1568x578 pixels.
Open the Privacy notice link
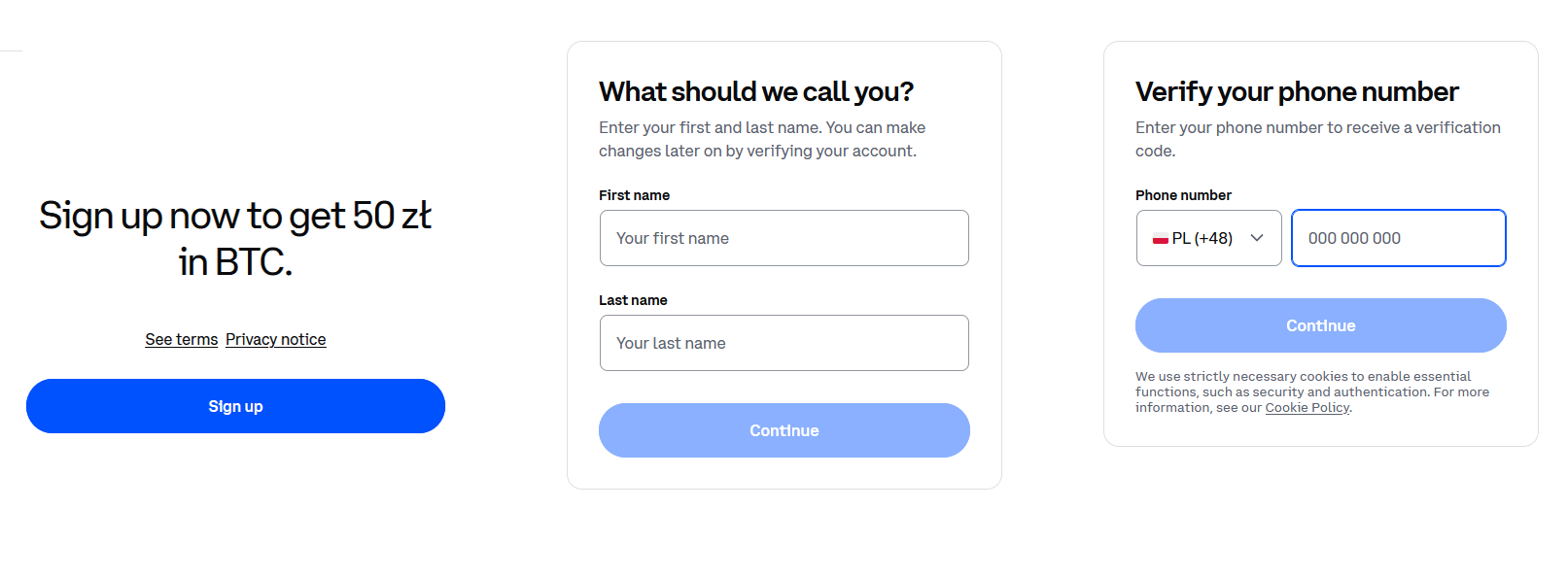tap(275, 339)
